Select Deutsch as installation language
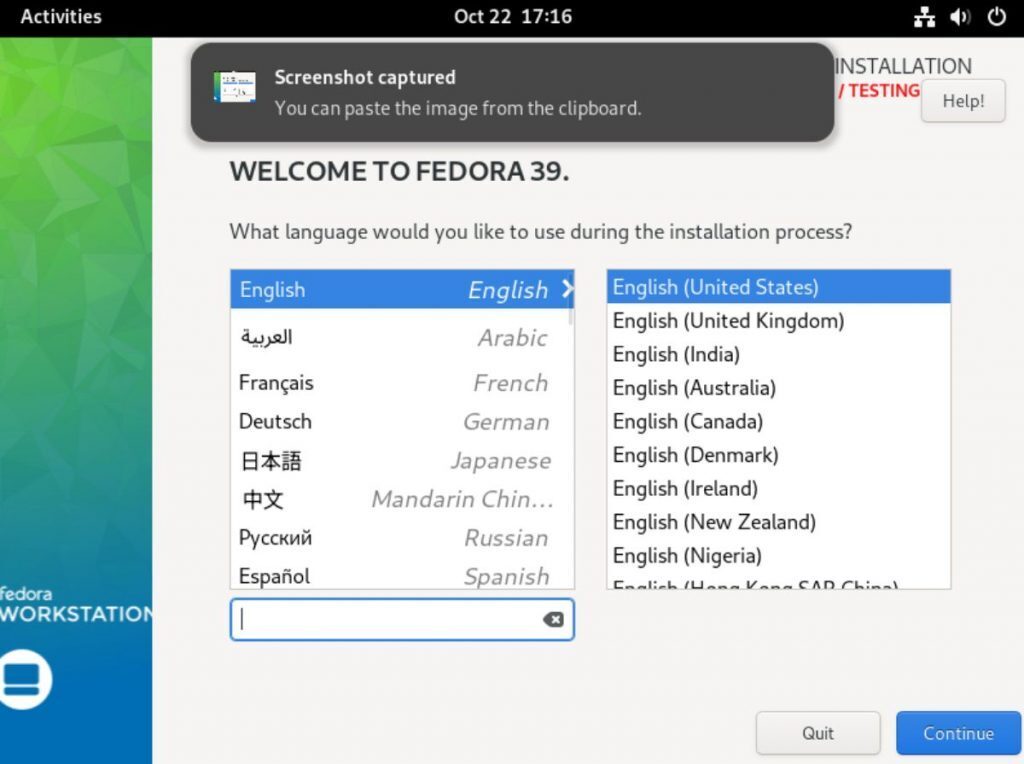Screen dimensions: 1024x764 coord(400,421)
